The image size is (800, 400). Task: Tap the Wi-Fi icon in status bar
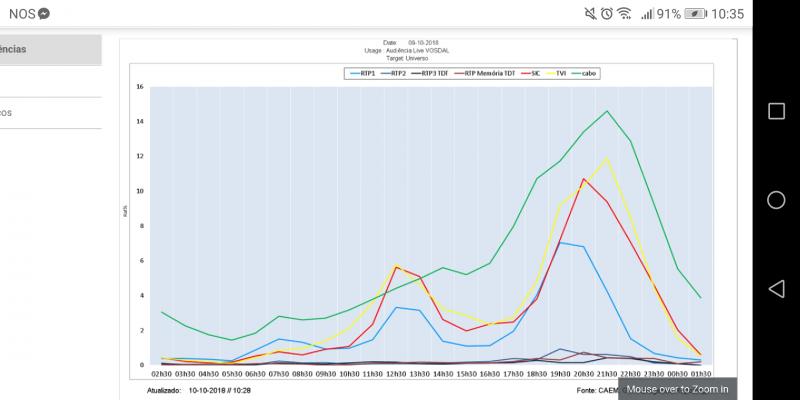pyautogui.click(x=624, y=14)
